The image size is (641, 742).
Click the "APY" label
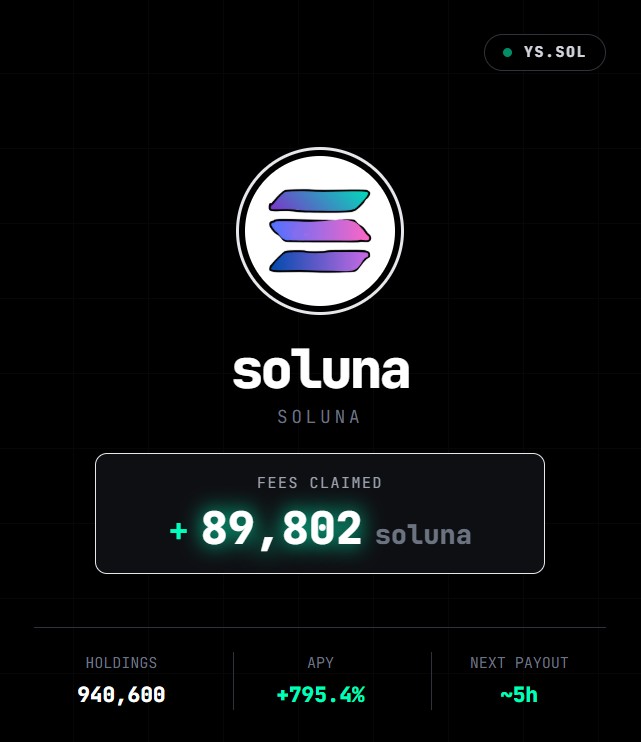click(x=320, y=662)
